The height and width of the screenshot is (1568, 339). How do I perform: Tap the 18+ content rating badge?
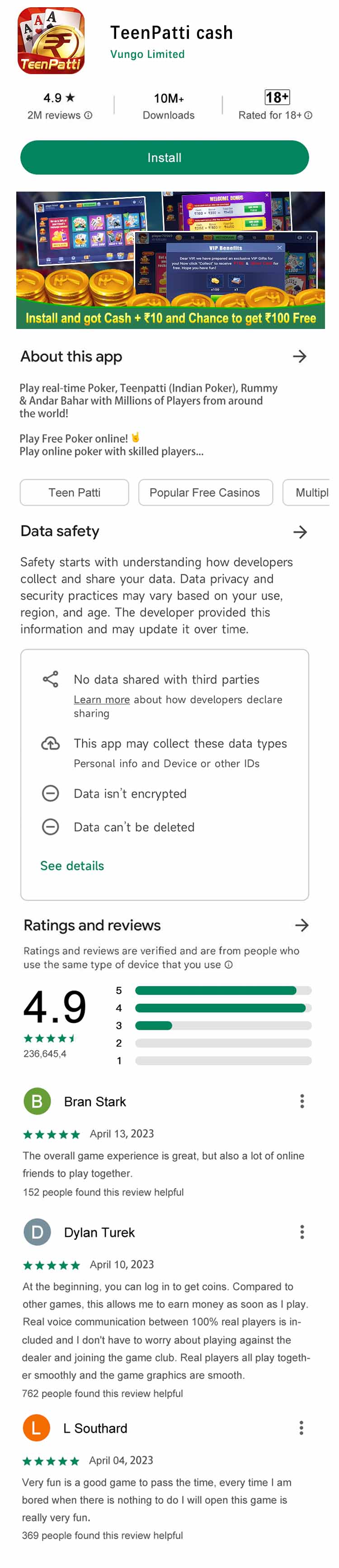point(277,98)
